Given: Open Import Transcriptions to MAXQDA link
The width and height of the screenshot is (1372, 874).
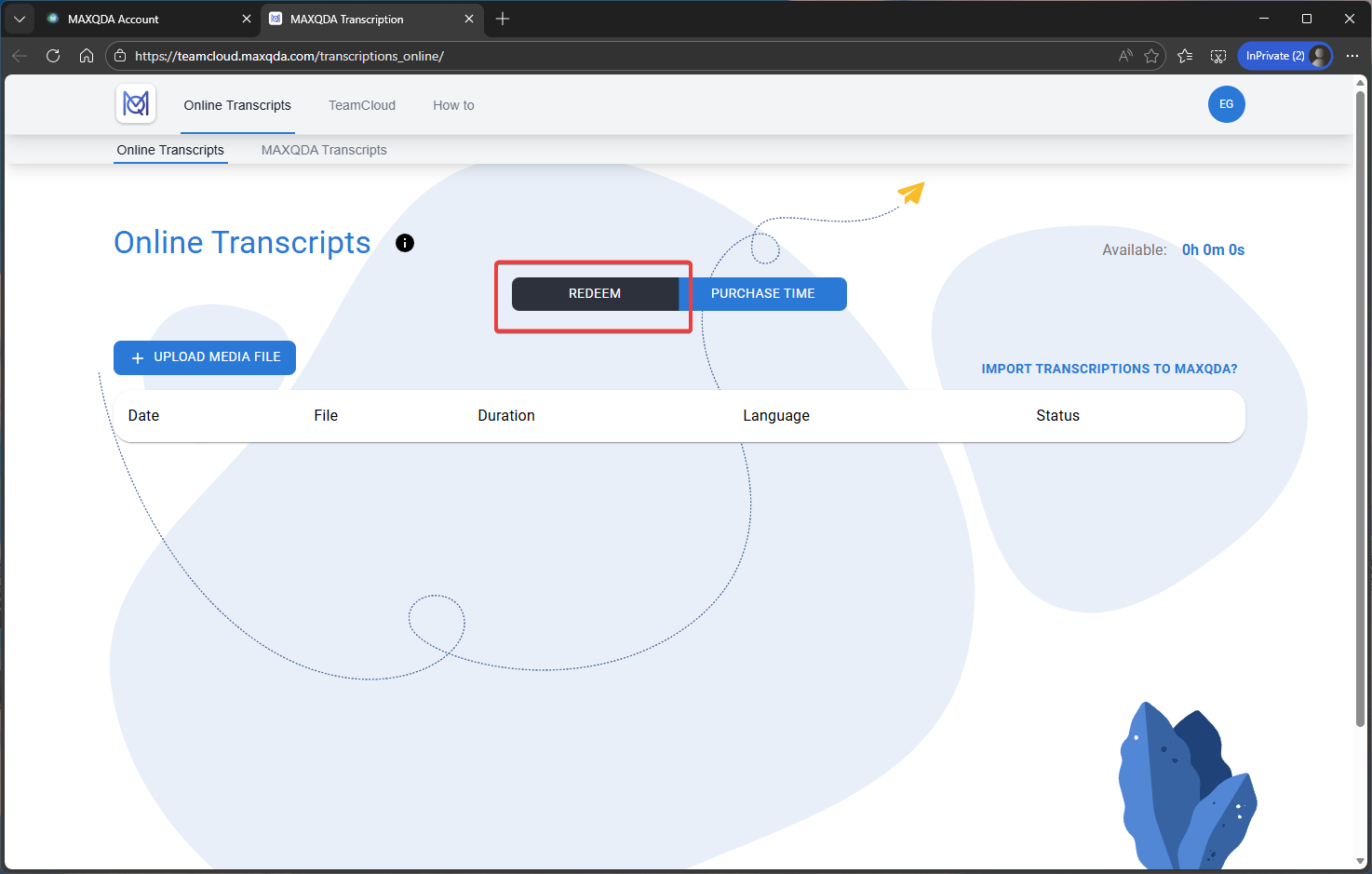Looking at the screenshot, I should coord(1109,369).
